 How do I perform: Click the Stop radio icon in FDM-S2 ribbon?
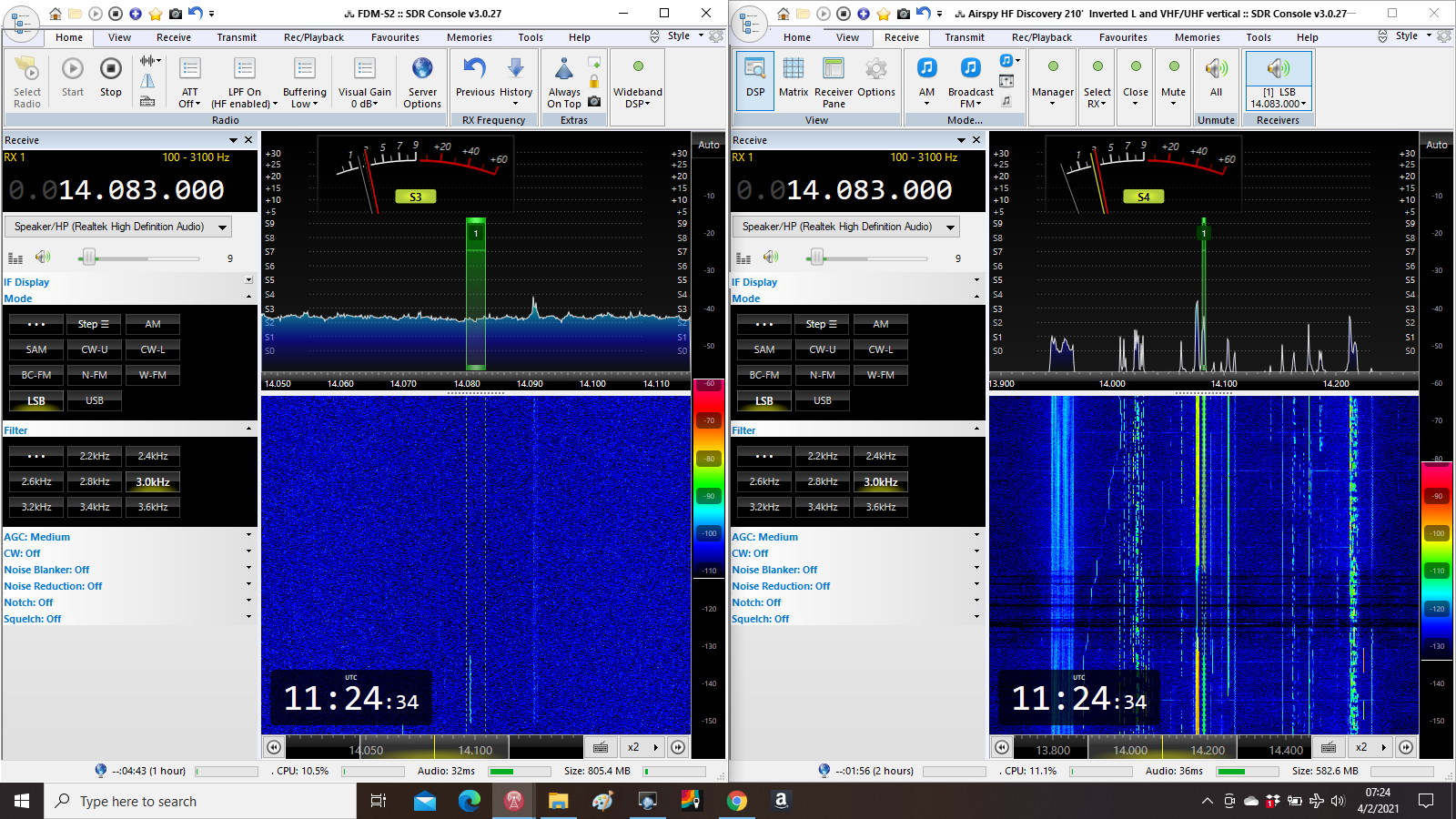pyautogui.click(x=110, y=69)
